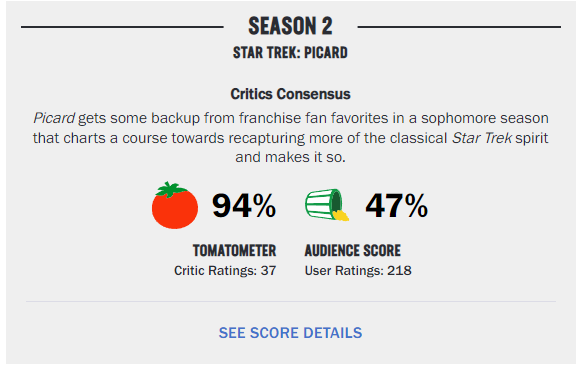Click the spilled popcorn bucket icon
583x369 pixels.
tap(327, 205)
